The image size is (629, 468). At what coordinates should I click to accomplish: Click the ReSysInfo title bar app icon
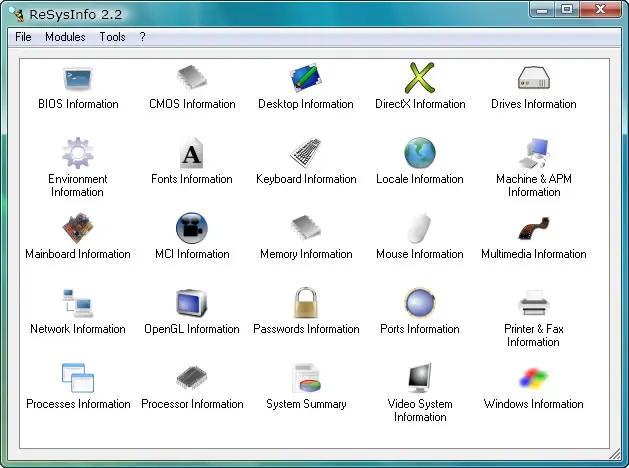tap(17, 14)
